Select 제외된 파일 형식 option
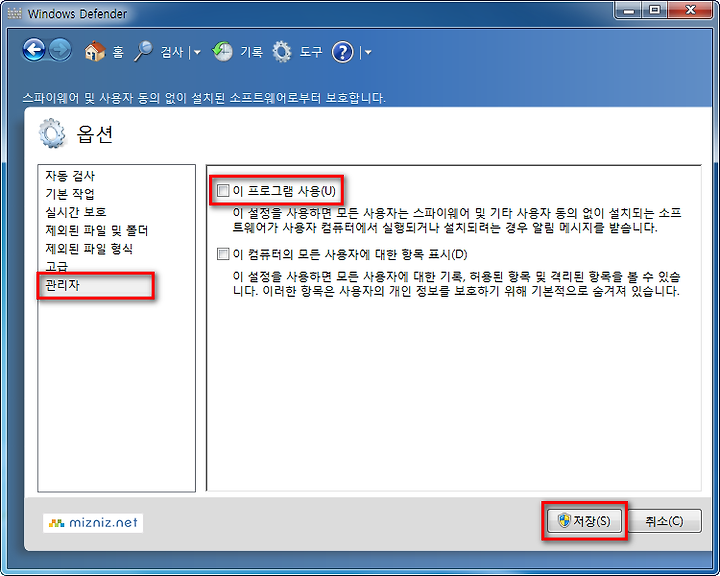The width and height of the screenshot is (720, 576). tap(89, 248)
